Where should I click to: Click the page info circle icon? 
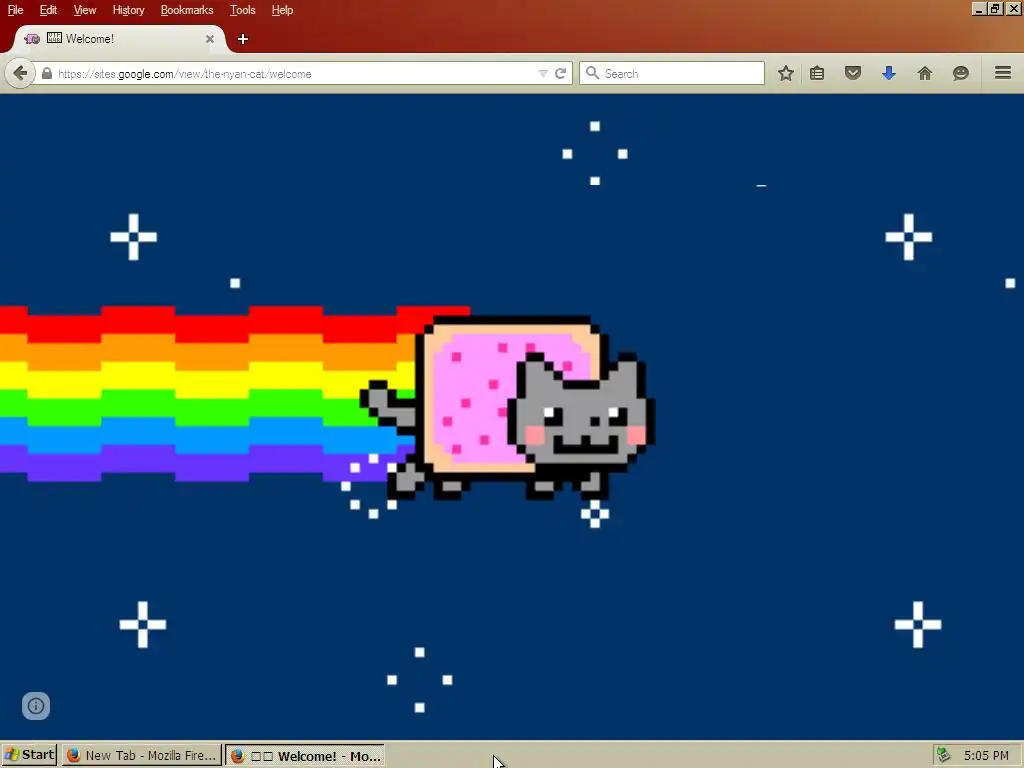tap(36, 706)
